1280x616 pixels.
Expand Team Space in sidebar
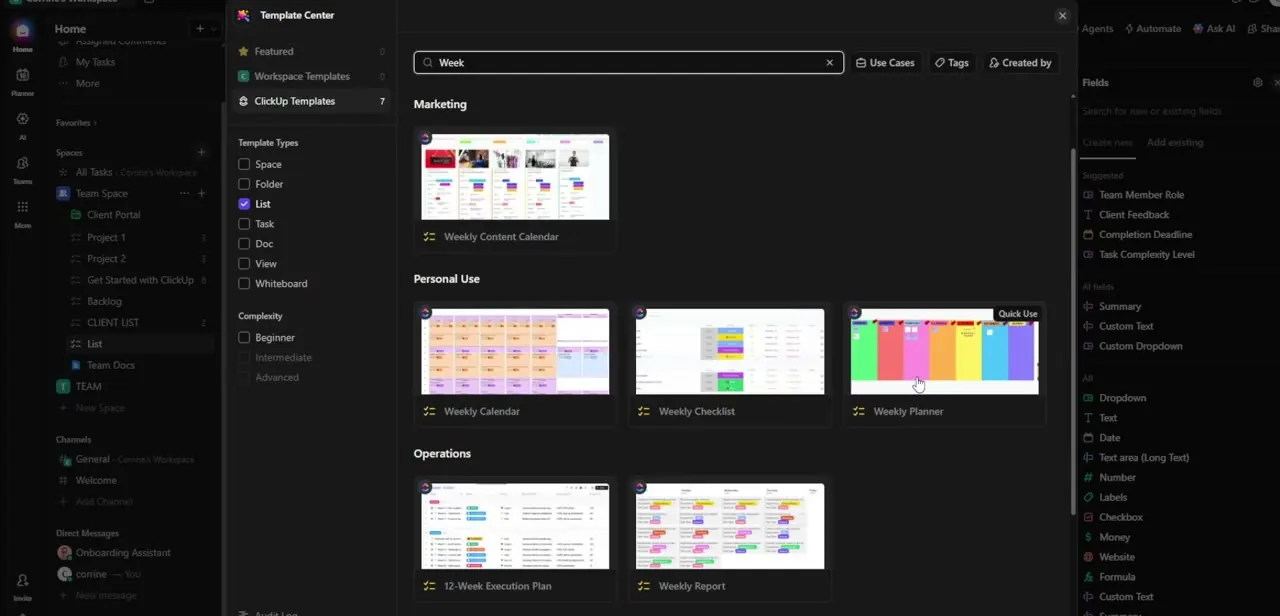tap(101, 194)
